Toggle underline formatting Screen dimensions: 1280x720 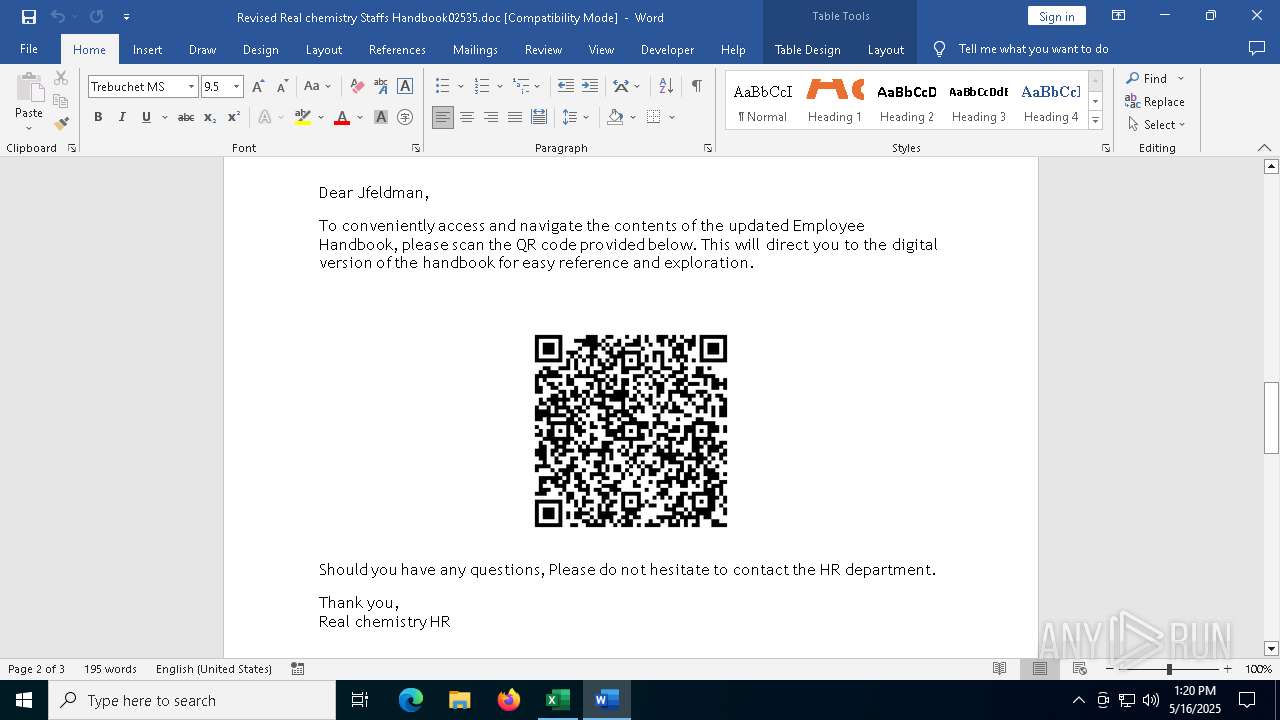pyautogui.click(x=146, y=117)
